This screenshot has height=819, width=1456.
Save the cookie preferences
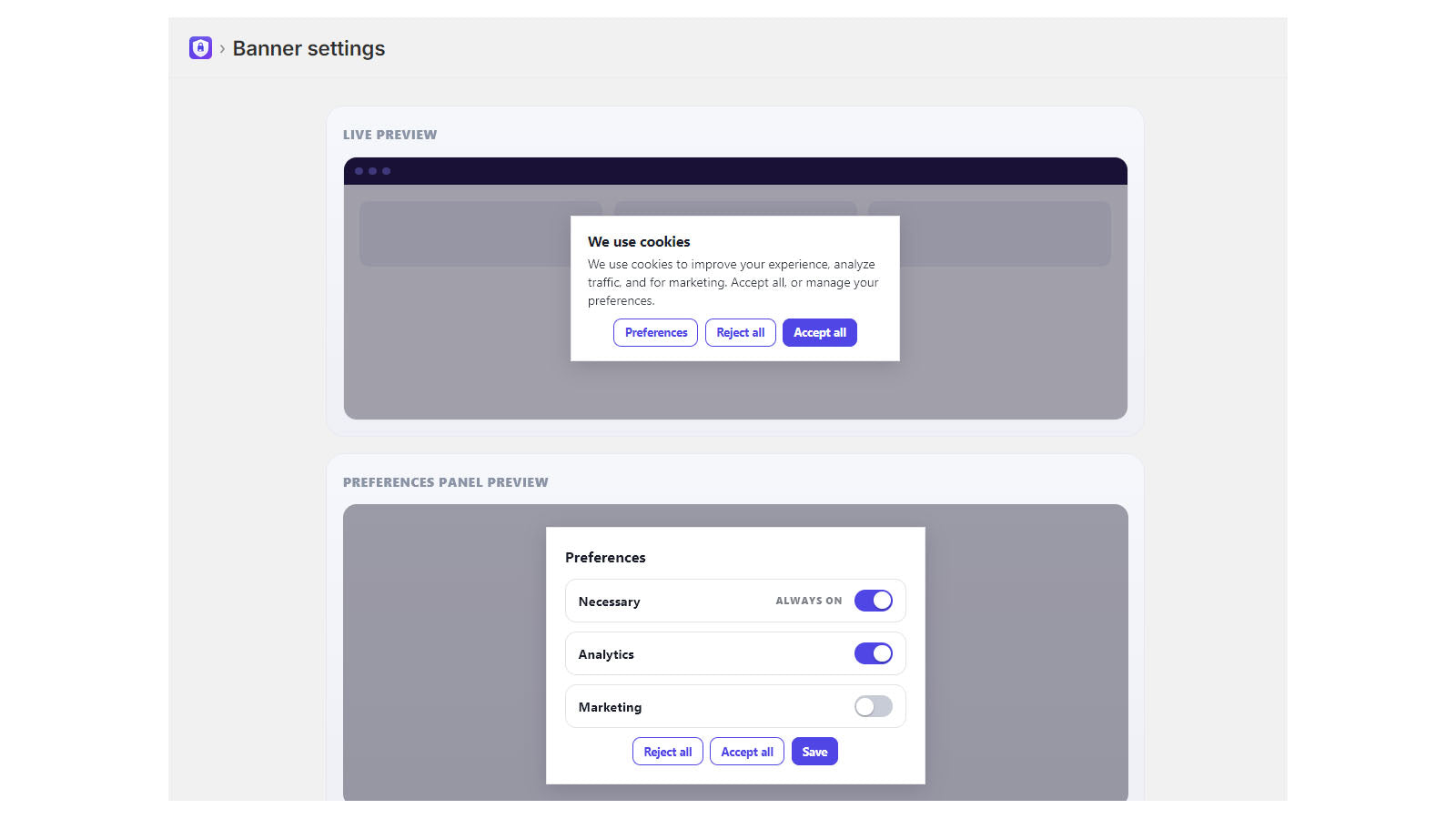(x=814, y=752)
